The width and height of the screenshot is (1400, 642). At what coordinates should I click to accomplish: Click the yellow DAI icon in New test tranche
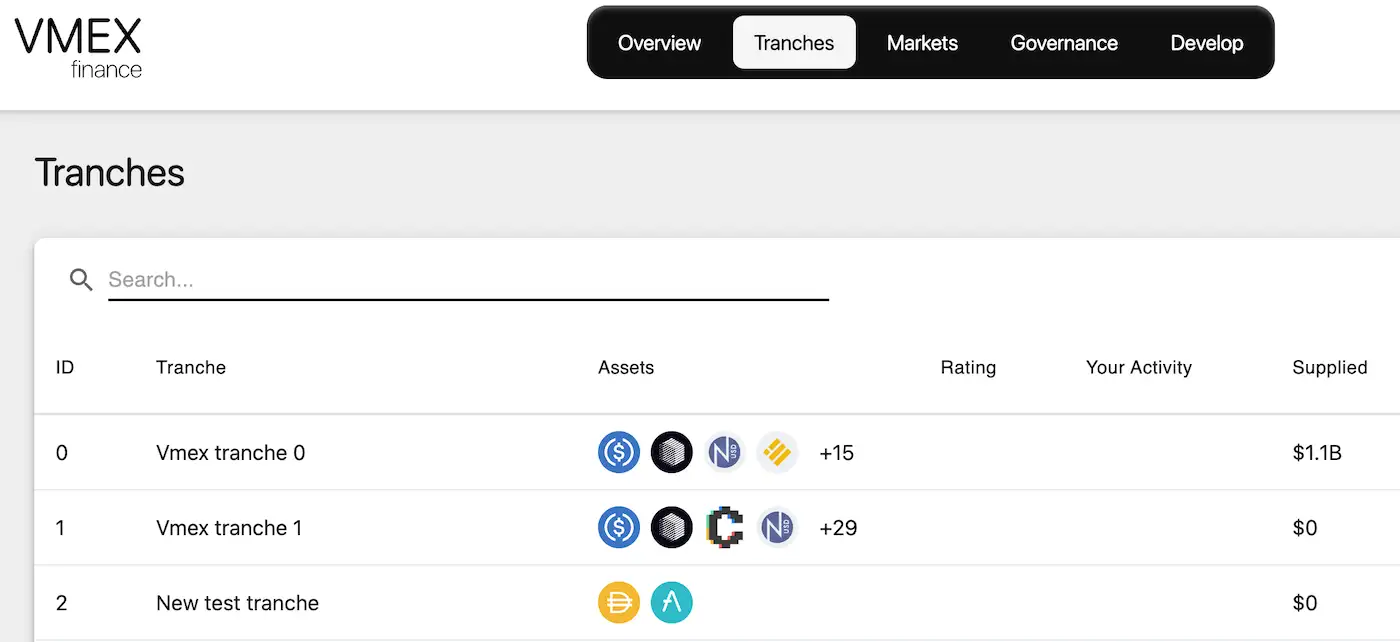[619, 603]
